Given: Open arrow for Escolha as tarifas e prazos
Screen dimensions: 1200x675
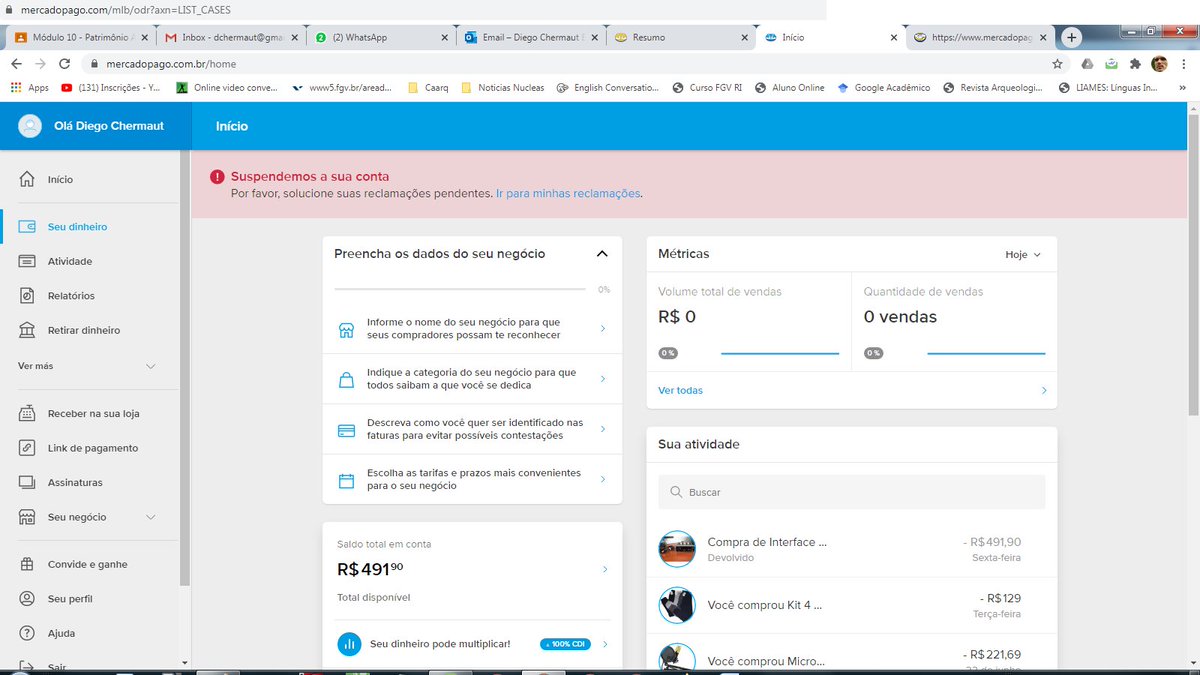Looking at the screenshot, I should click(603, 480).
